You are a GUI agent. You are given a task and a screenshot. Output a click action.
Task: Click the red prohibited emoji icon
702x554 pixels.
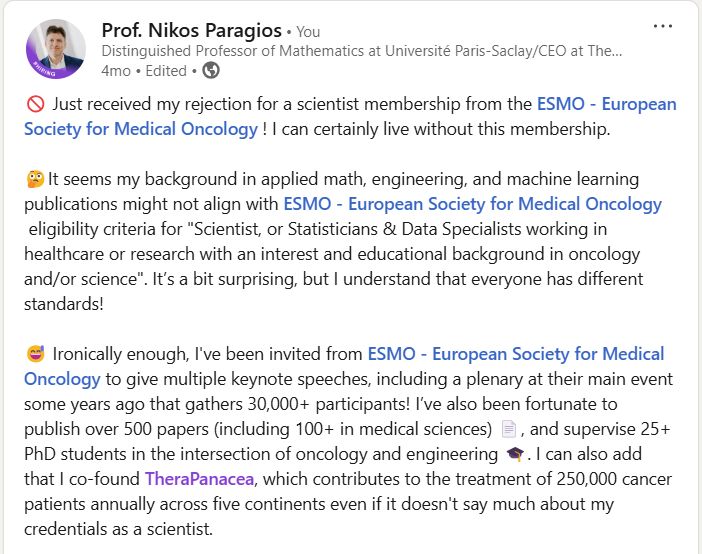tap(35, 104)
